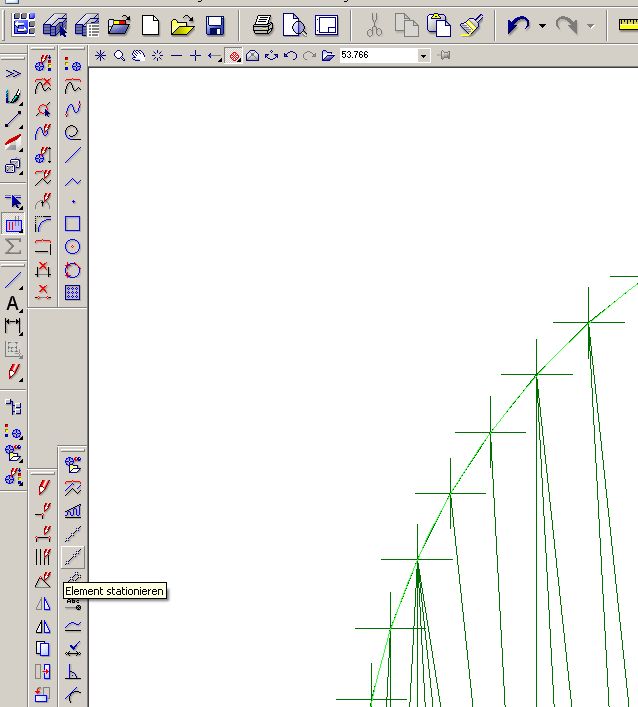Open the Dimension line tool flyout
This screenshot has width=638, height=707.
pos(13,326)
